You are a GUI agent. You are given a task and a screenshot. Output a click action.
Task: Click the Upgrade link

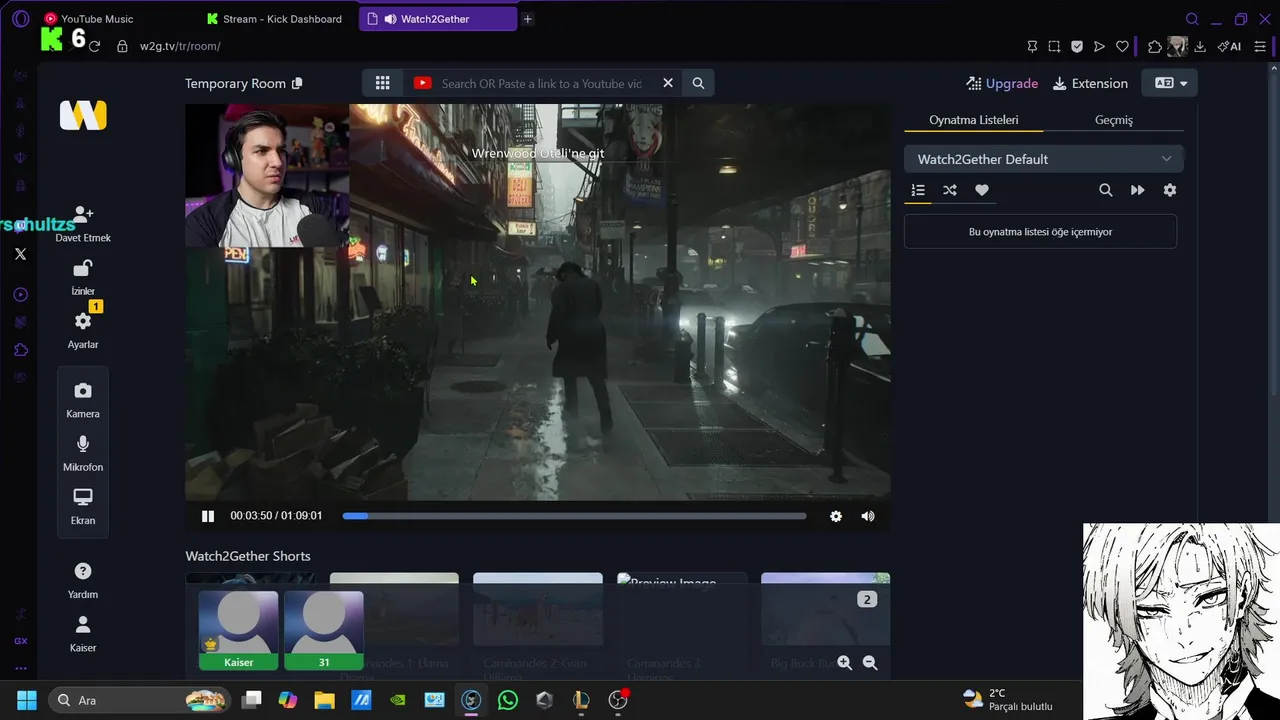pos(1002,83)
